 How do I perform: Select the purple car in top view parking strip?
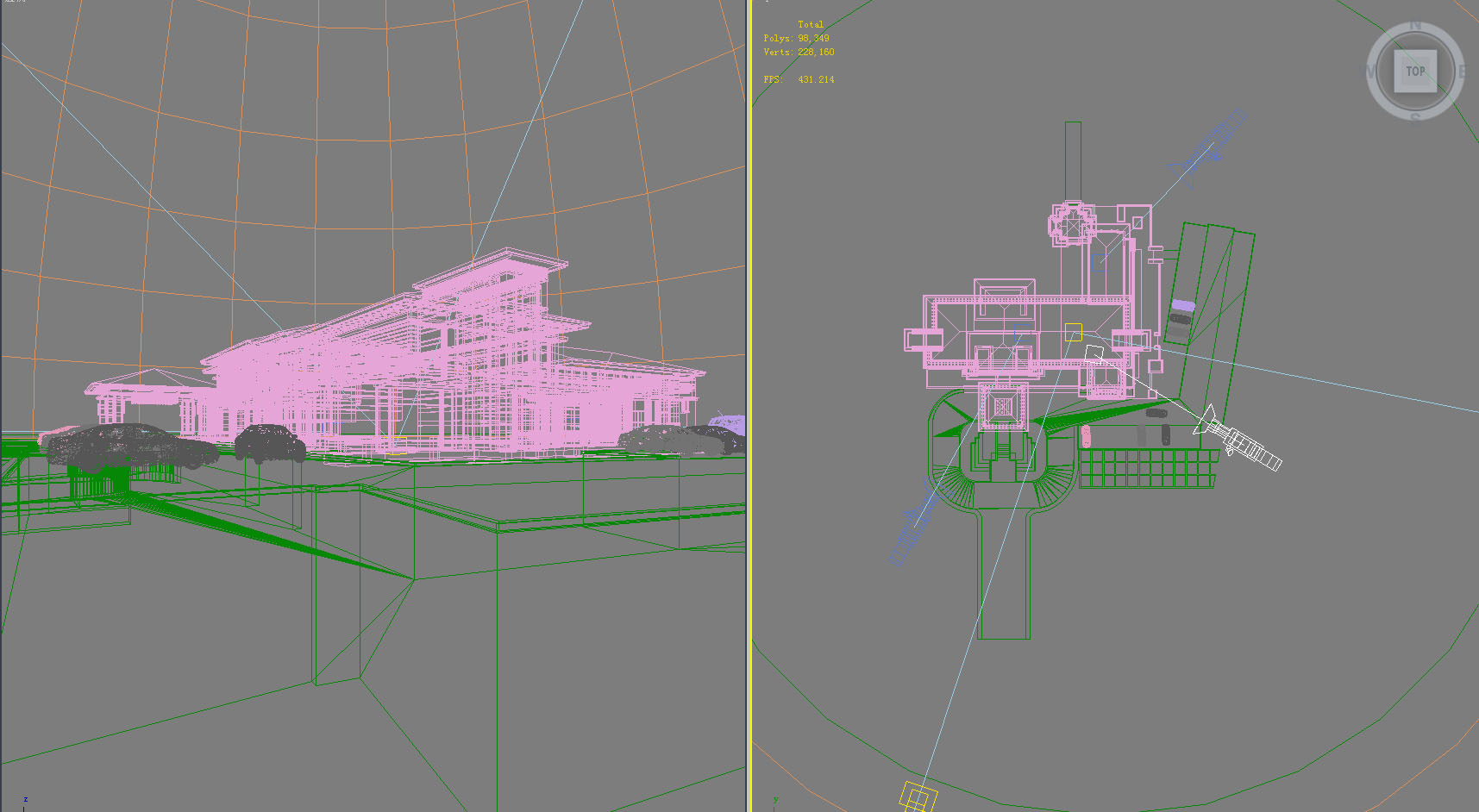click(x=1183, y=305)
